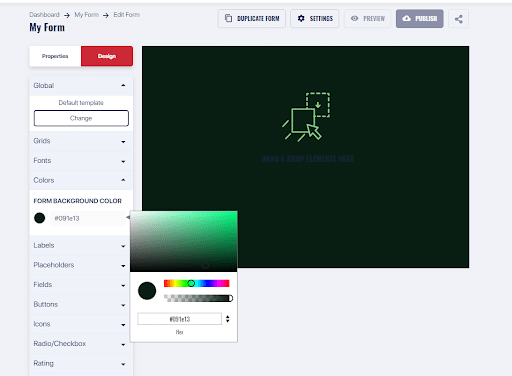Expand the Labels section
Image resolution: width=512 pixels, height=376 pixels.
coord(81,246)
